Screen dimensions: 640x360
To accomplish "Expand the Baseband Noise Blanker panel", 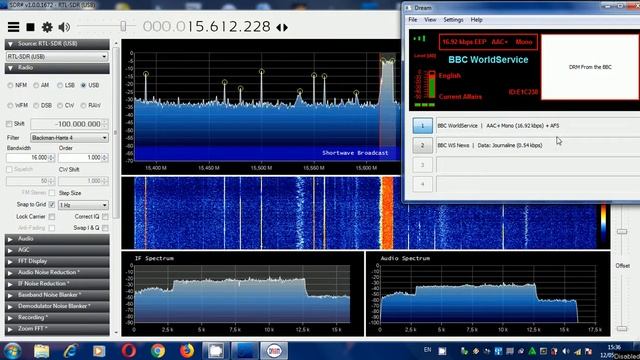I will (57, 295).
